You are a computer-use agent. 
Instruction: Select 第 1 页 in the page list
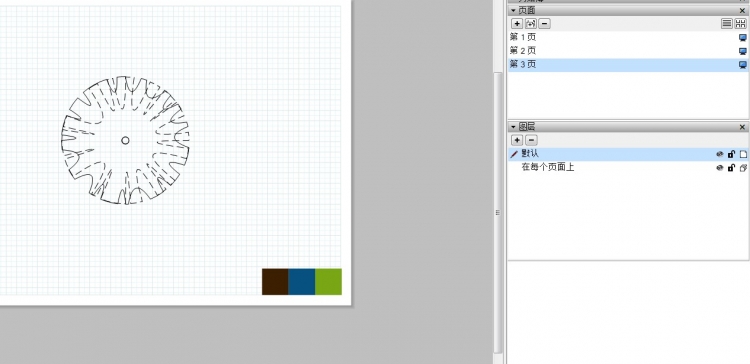point(628,38)
